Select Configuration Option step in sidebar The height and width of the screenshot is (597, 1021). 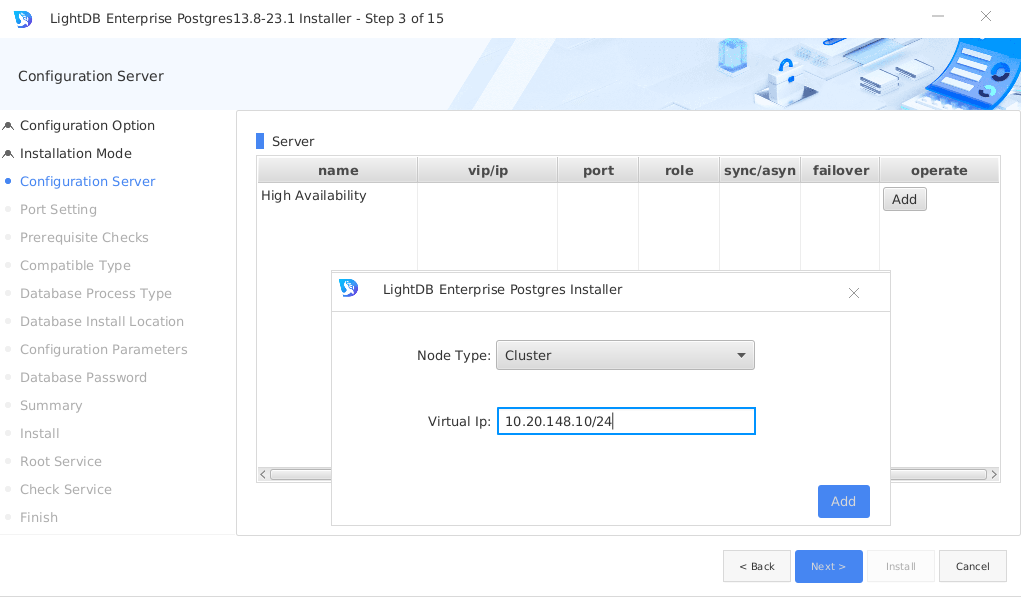(x=87, y=126)
